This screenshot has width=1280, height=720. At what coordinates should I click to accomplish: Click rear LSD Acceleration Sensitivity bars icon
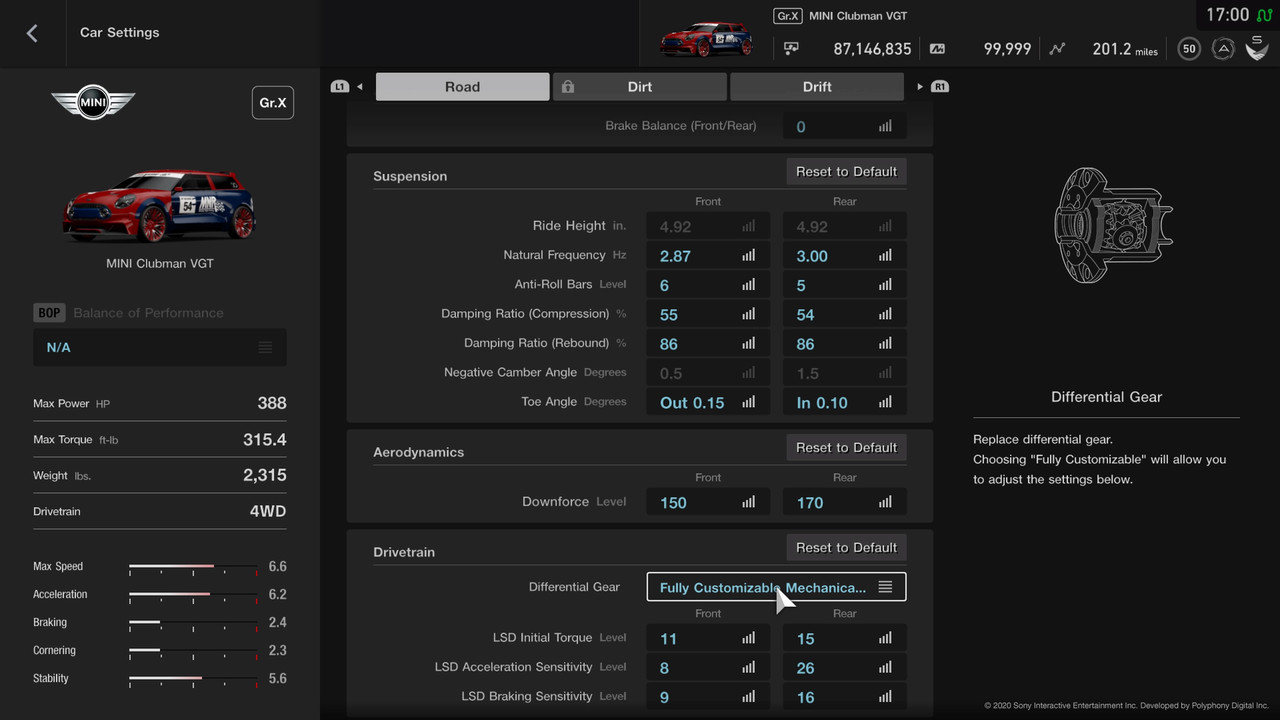click(x=885, y=667)
